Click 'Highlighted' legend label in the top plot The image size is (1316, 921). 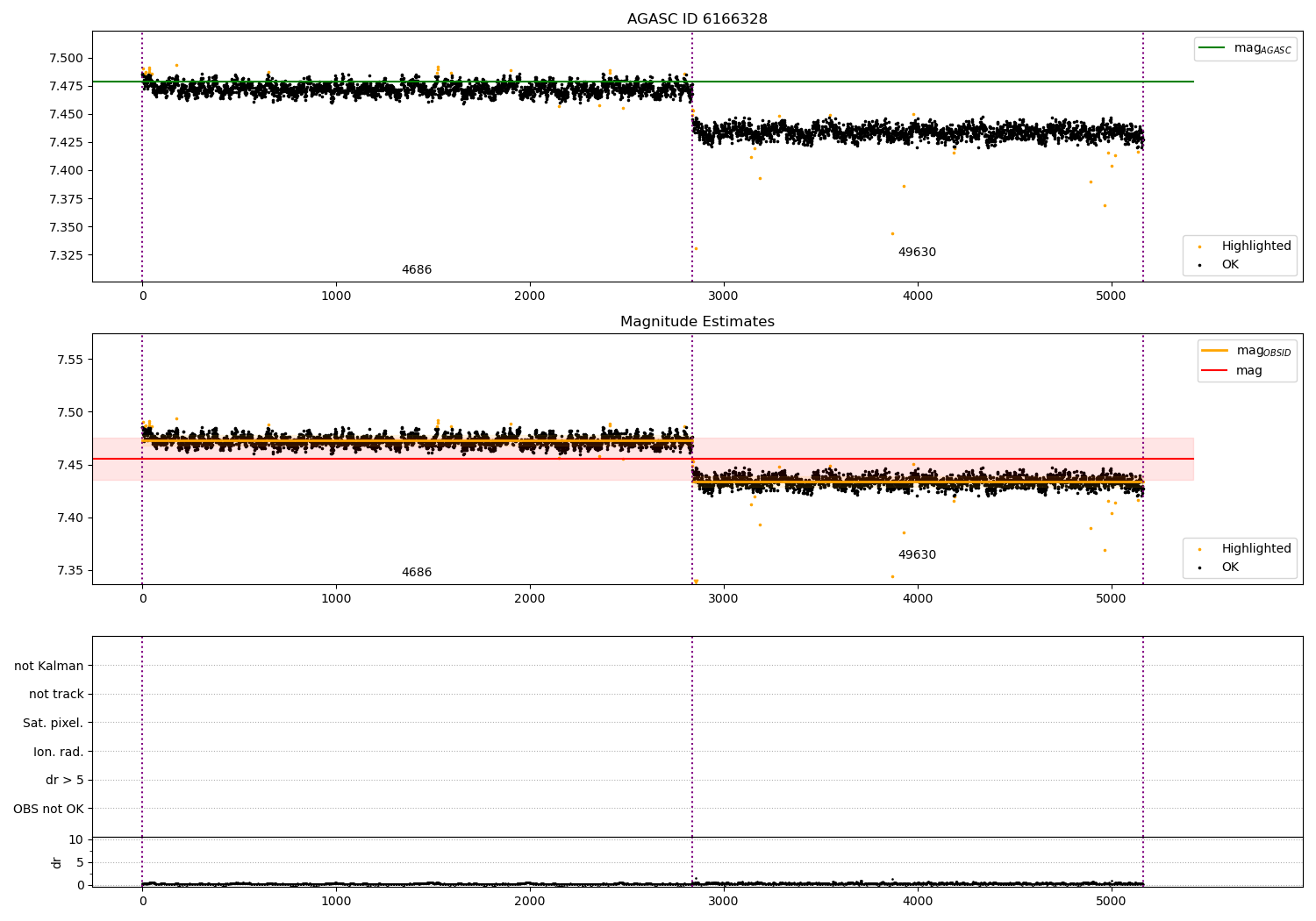(1256, 246)
